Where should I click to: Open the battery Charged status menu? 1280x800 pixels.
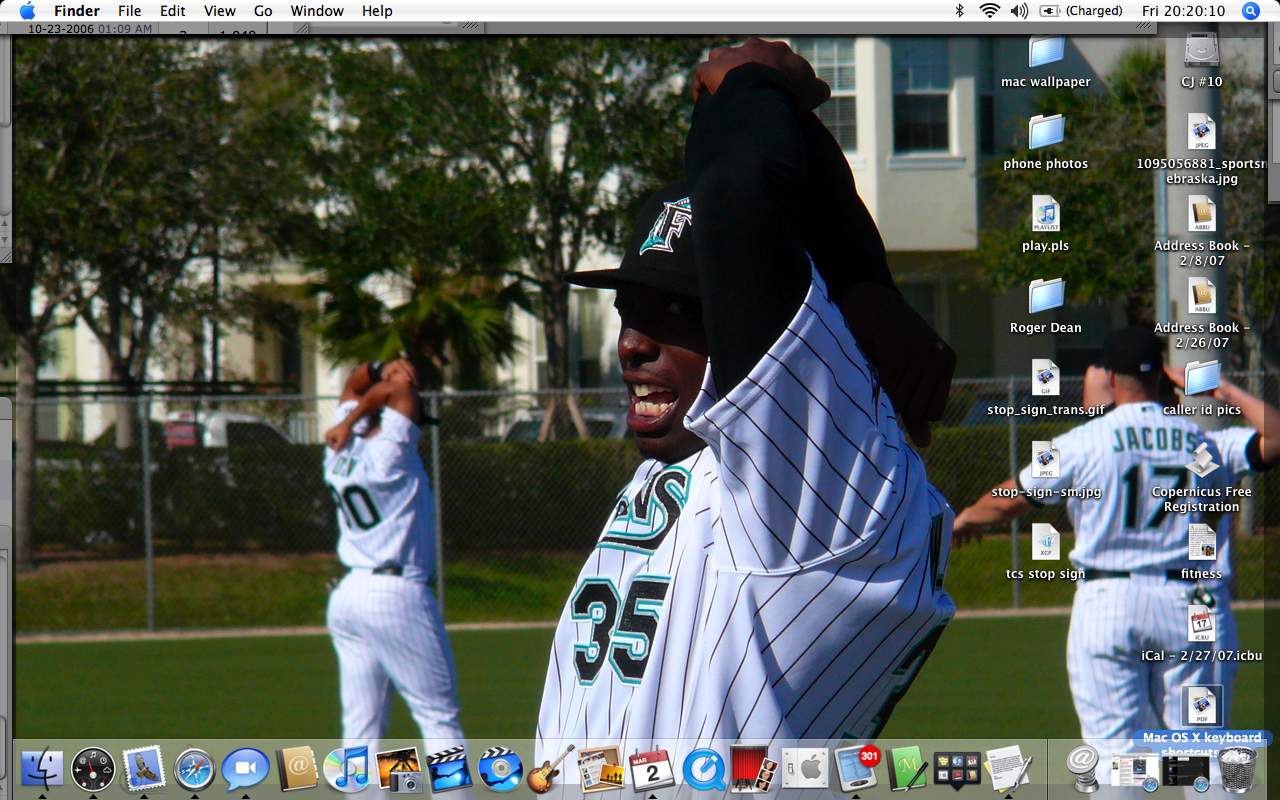[x=1081, y=11]
